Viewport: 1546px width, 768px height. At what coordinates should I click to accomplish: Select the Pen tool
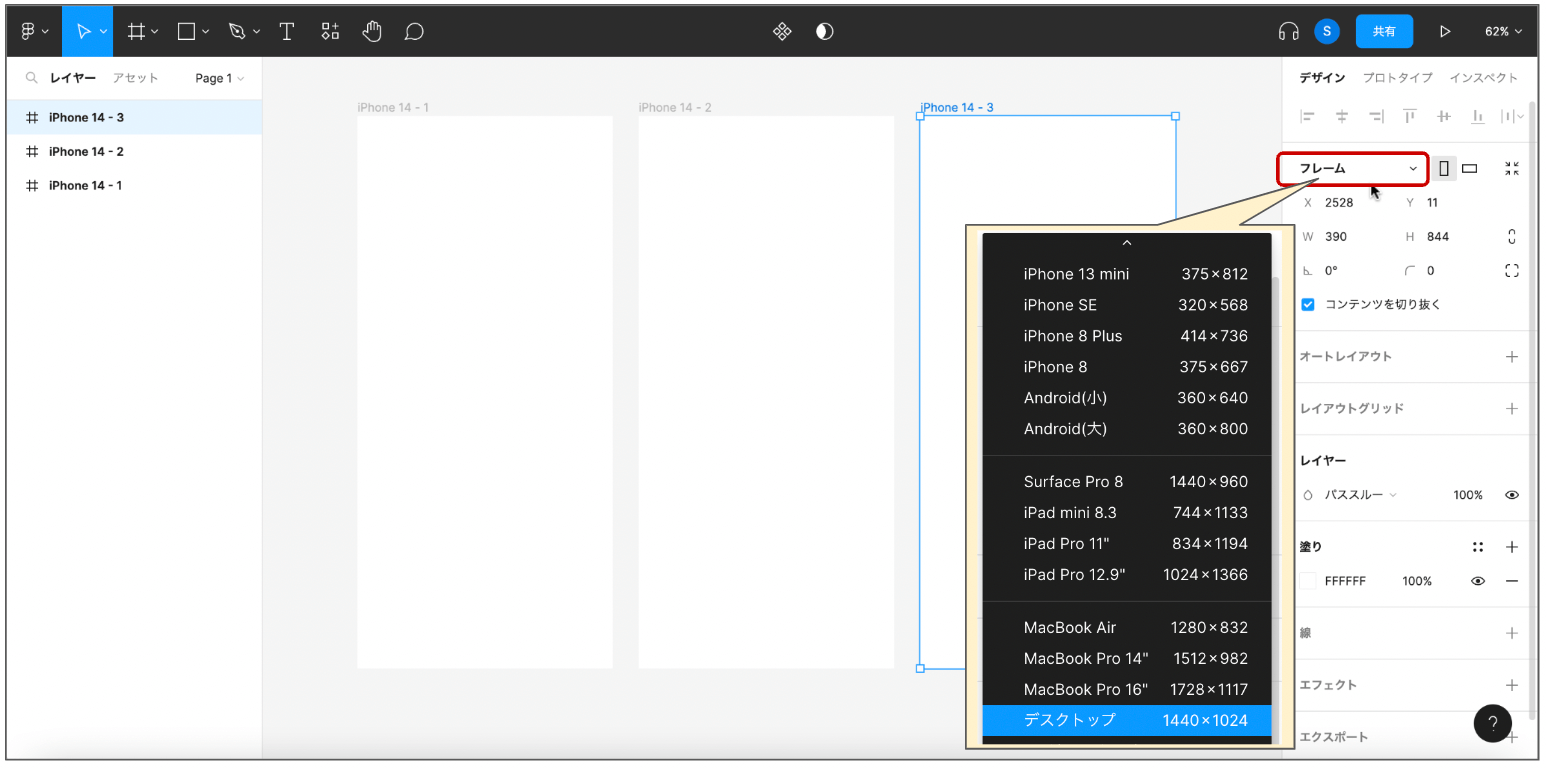point(236,31)
